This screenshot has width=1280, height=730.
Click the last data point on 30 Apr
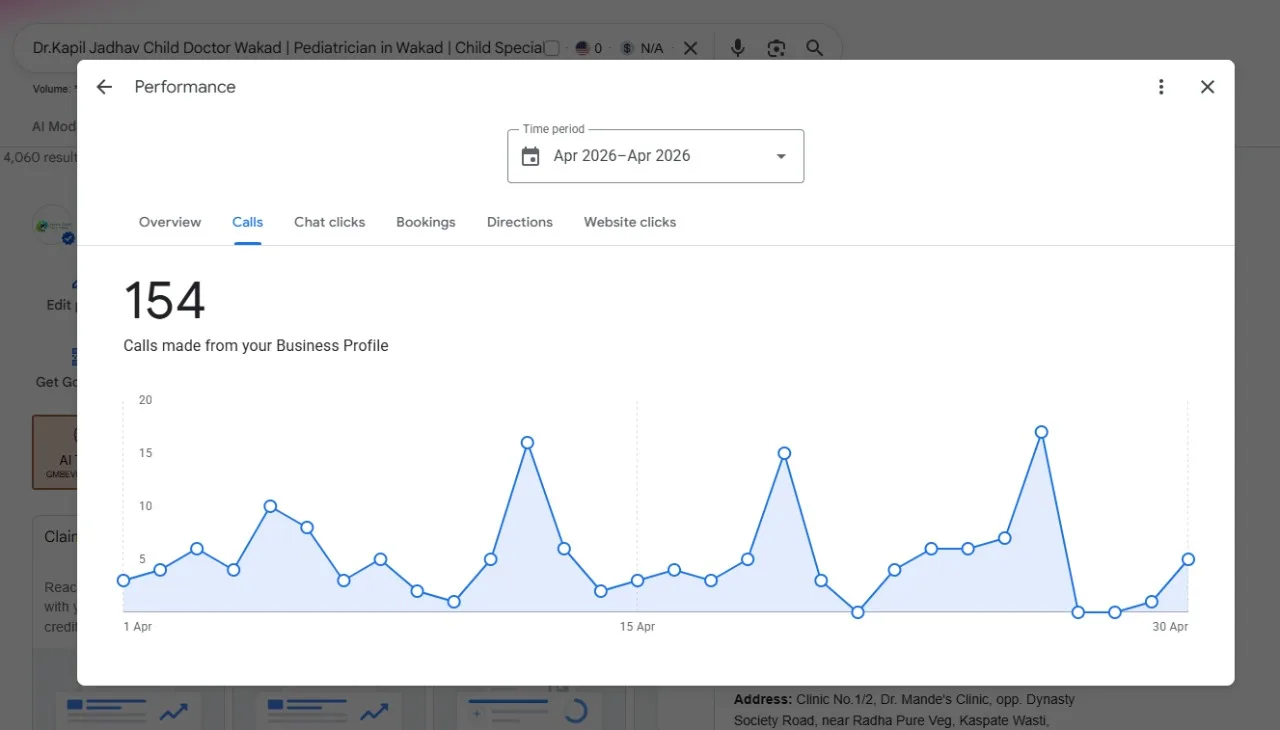pos(1188,559)
